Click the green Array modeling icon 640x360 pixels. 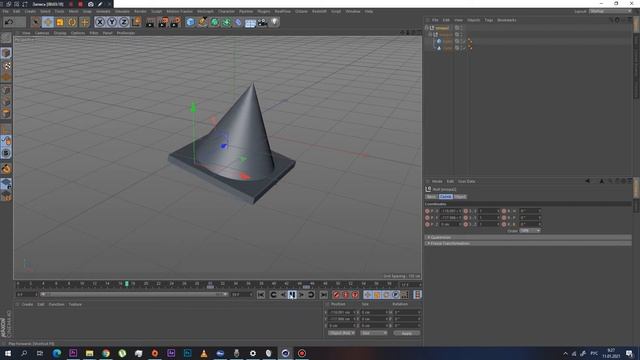(226, 22)
